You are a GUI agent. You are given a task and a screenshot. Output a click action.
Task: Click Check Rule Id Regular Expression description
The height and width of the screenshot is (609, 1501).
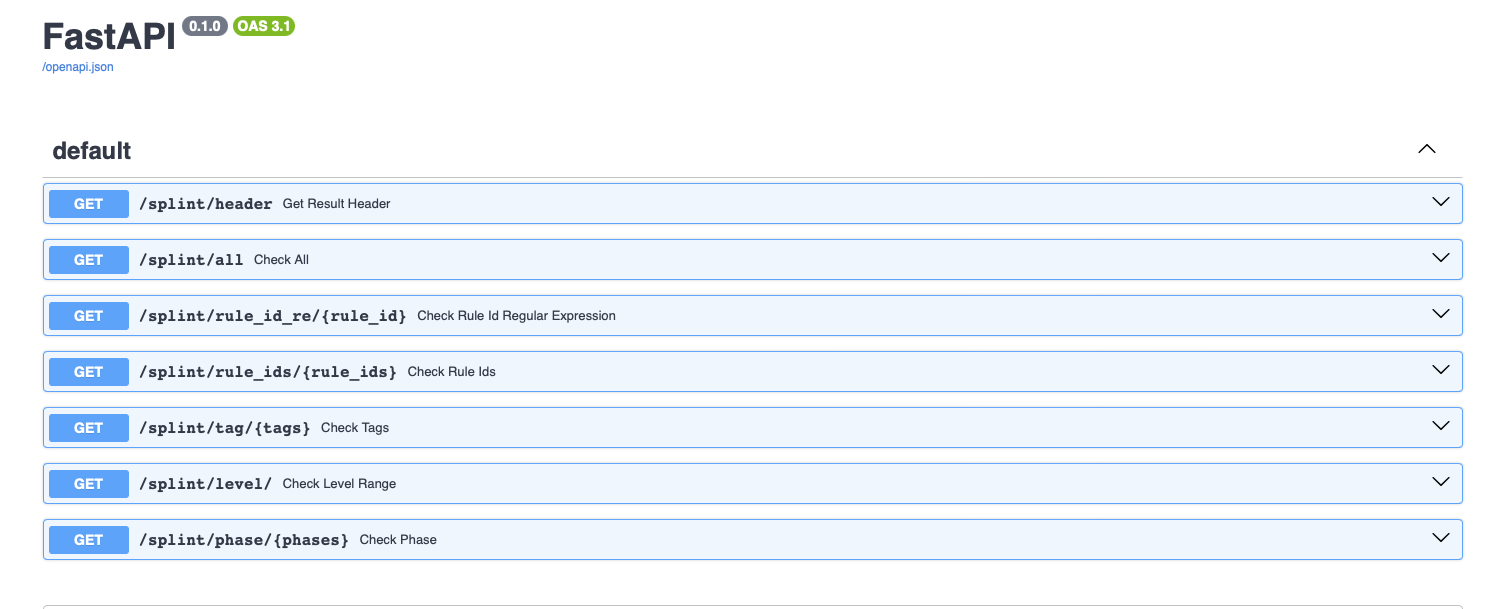[x=516, y=316]
